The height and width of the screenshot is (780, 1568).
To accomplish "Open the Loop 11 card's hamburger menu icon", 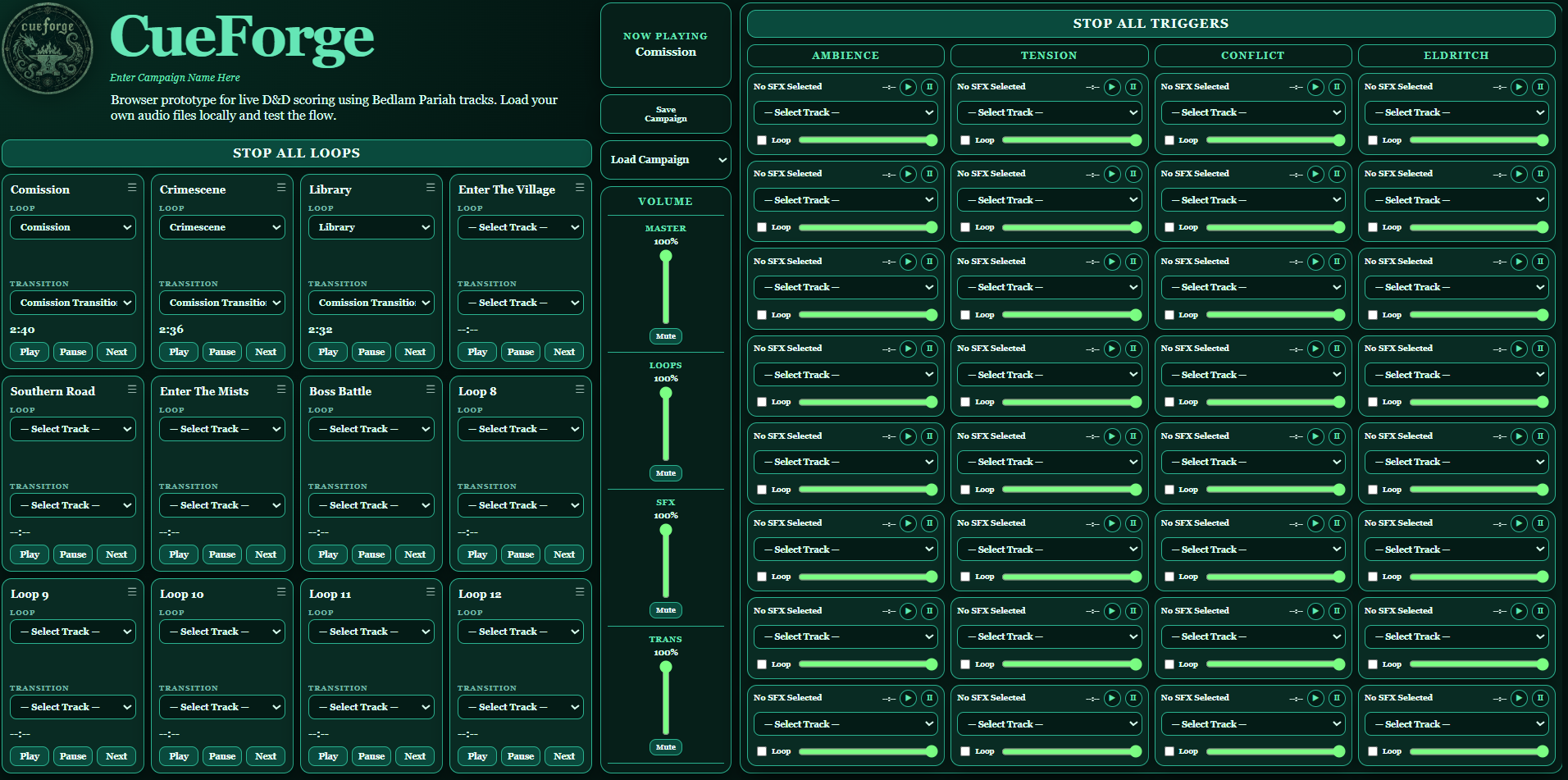I will [x=431, y=592].
